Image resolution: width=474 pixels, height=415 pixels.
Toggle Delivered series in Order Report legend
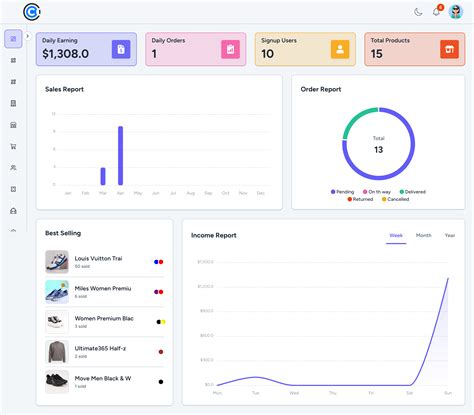[413, 192]
